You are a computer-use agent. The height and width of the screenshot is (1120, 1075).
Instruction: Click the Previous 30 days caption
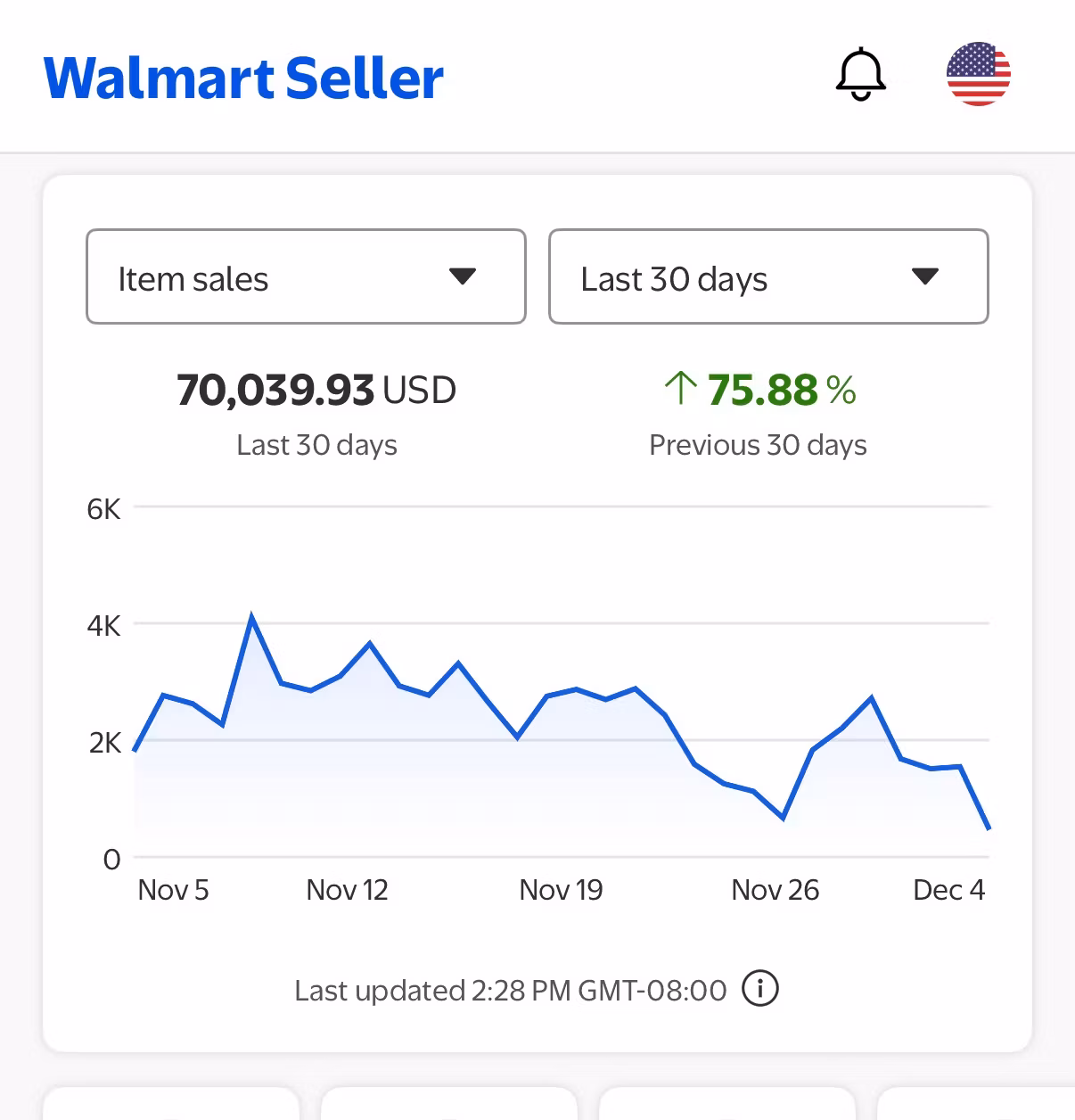pyautogui.click(x=758, y=445)
